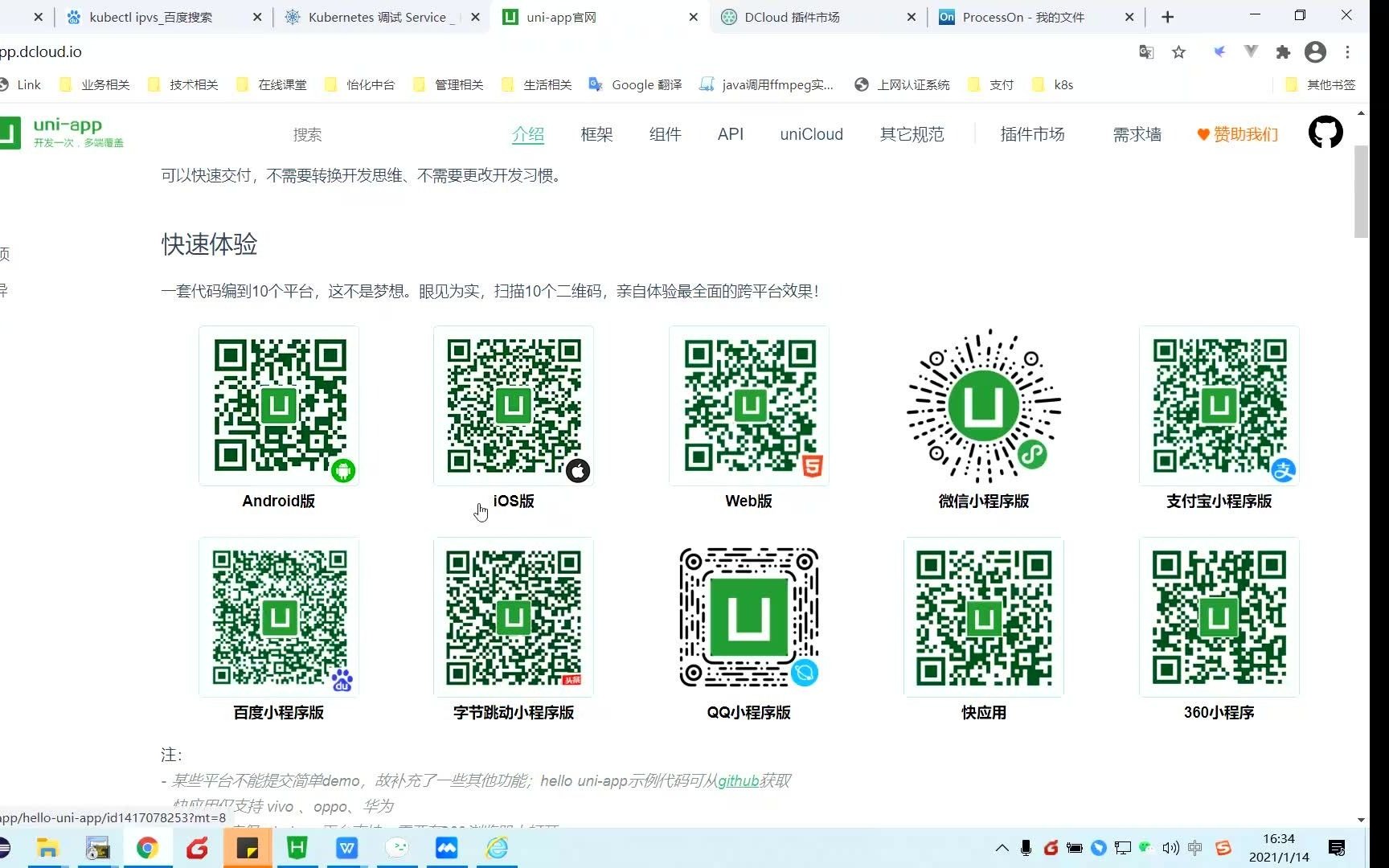Open the 需求墙 link
Viewport: 1389px width, 868px height.
tap(1137, 134)
